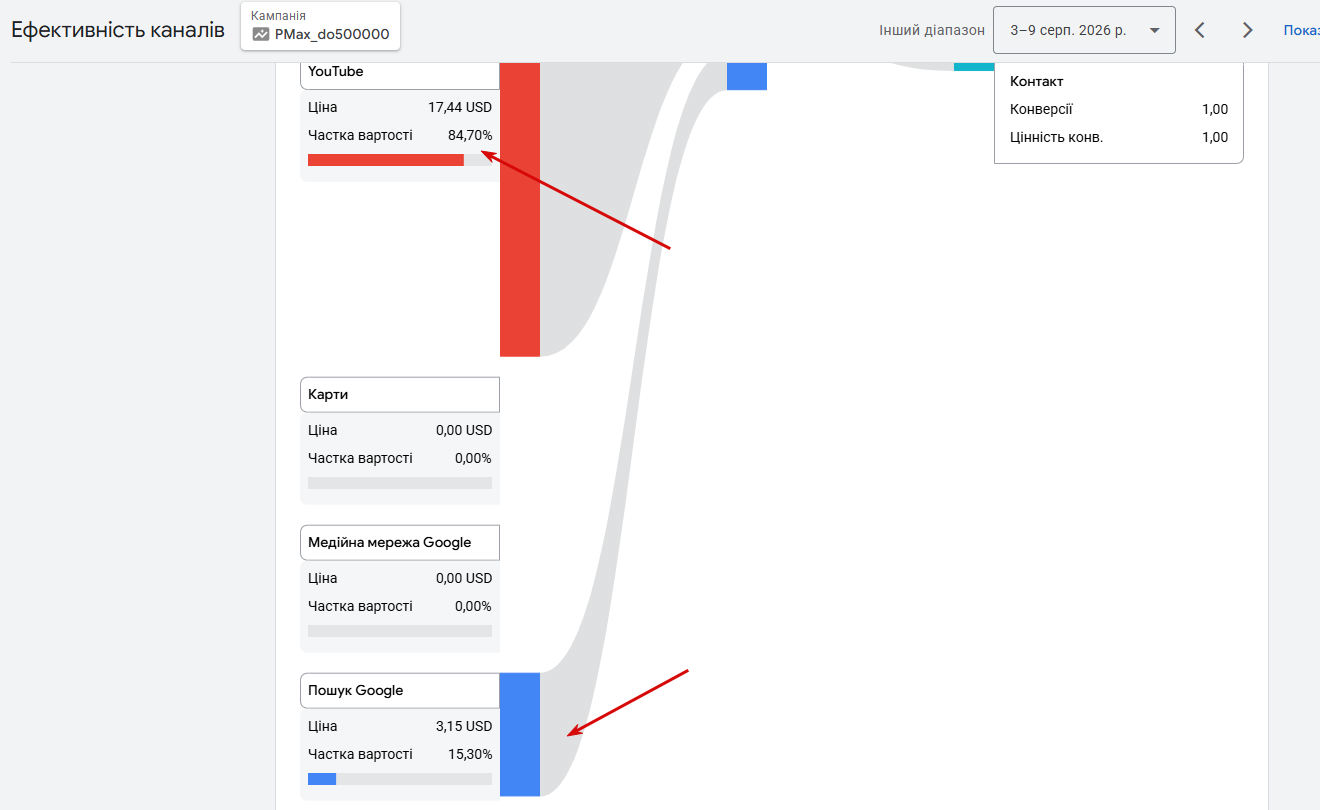Go to the next date range arrow
This screenshot has height=810, width=1320.
[1247, 30]
